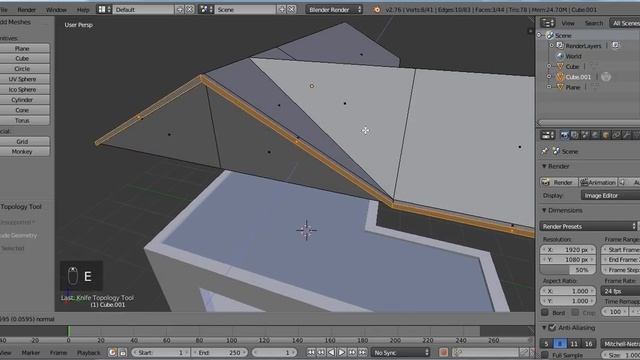The image size is (640, 360).
Task: Open the scene browse icon beside Scene field
Action: (x=206, y=9)
